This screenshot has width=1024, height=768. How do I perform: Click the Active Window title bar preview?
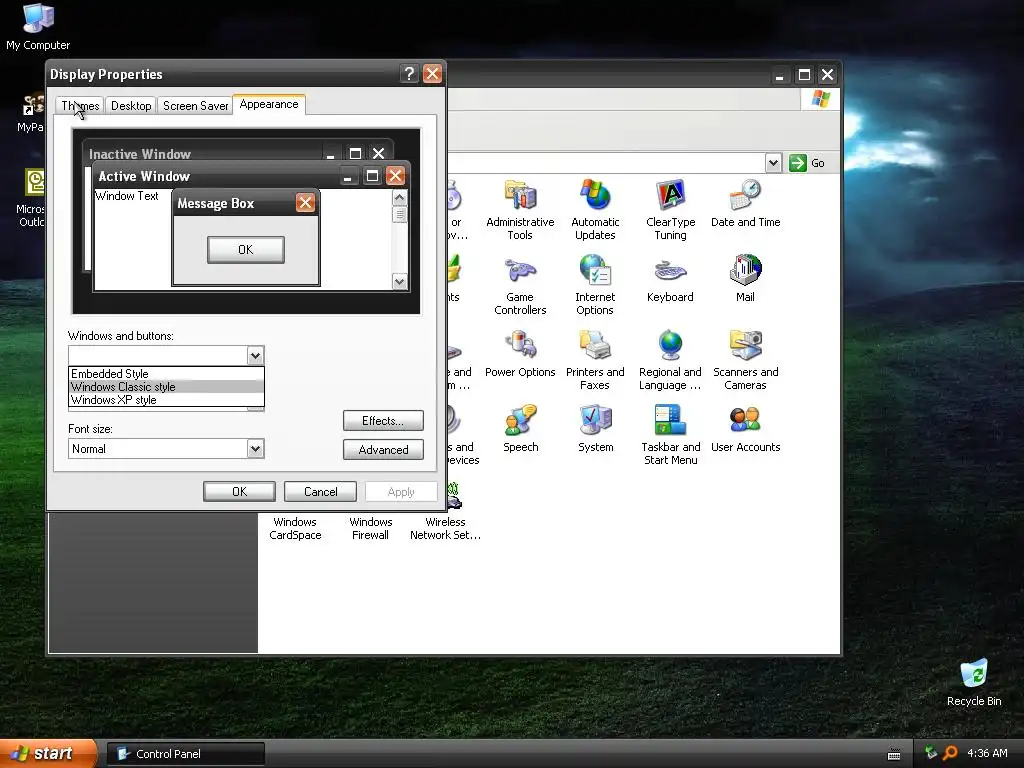pyautogui.click(x=251, y=176)
